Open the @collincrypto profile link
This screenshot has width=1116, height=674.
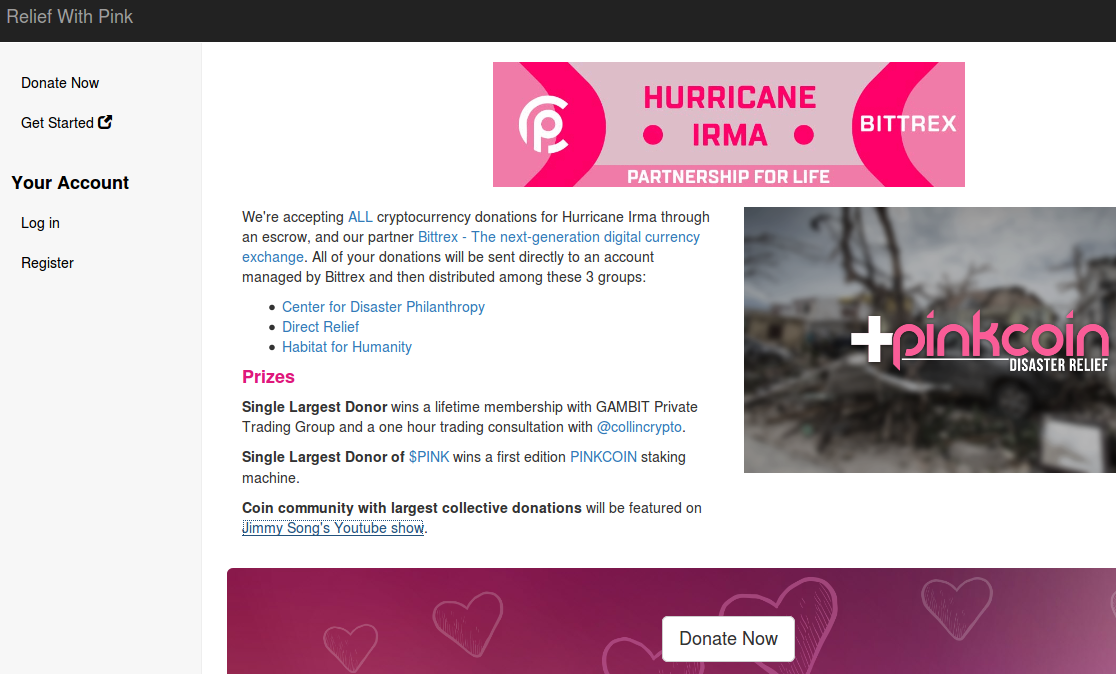pyautogui.click(x=639, y=427)
